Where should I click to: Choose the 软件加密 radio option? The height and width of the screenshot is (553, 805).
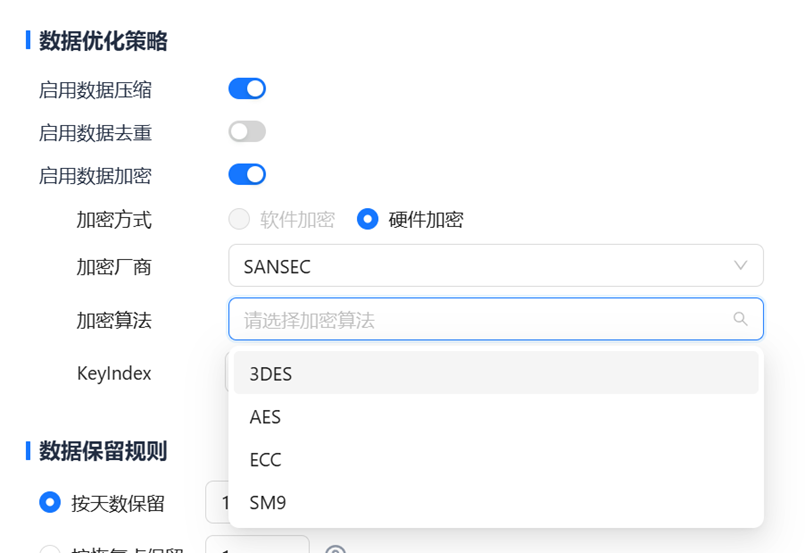point(240,219)
